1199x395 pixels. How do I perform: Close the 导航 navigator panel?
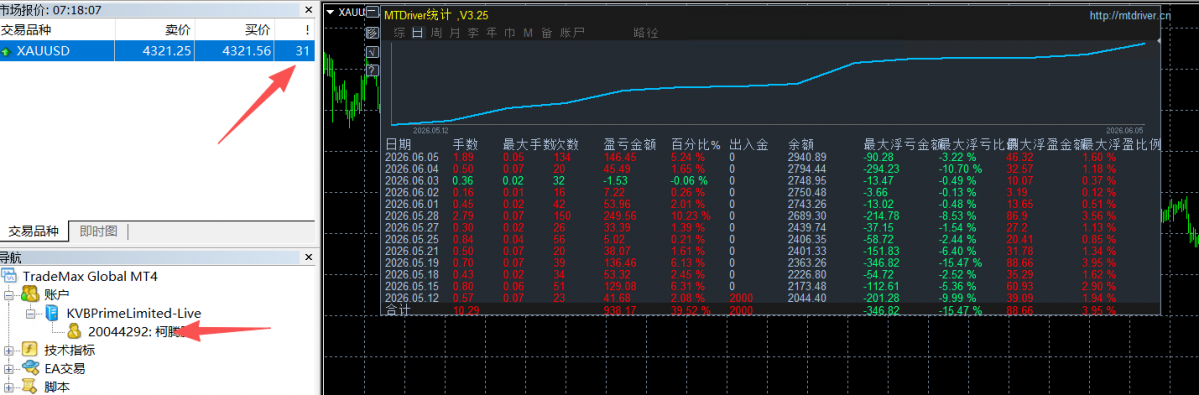[308, 257]
